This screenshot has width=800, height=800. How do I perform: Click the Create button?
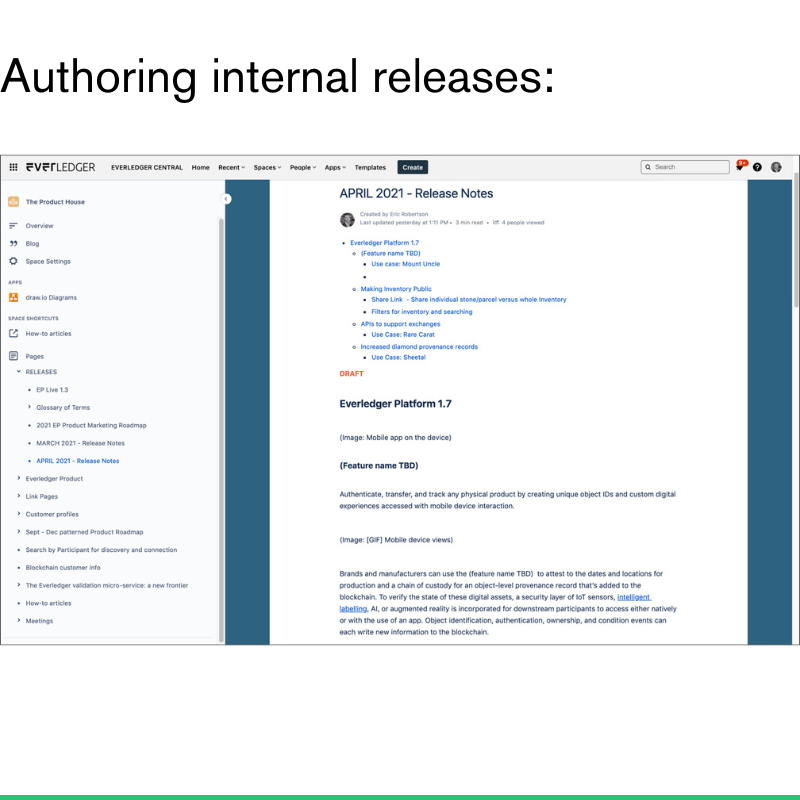pyautogui.click(x=413, y=167)
